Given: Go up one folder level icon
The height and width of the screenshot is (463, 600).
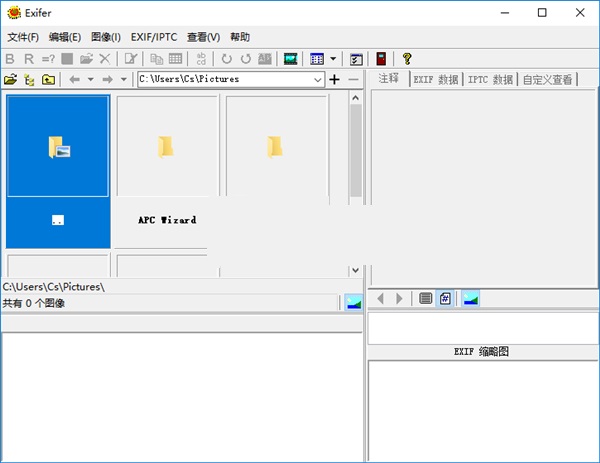Looking at the screenshot, I should [x=49, y=79].
